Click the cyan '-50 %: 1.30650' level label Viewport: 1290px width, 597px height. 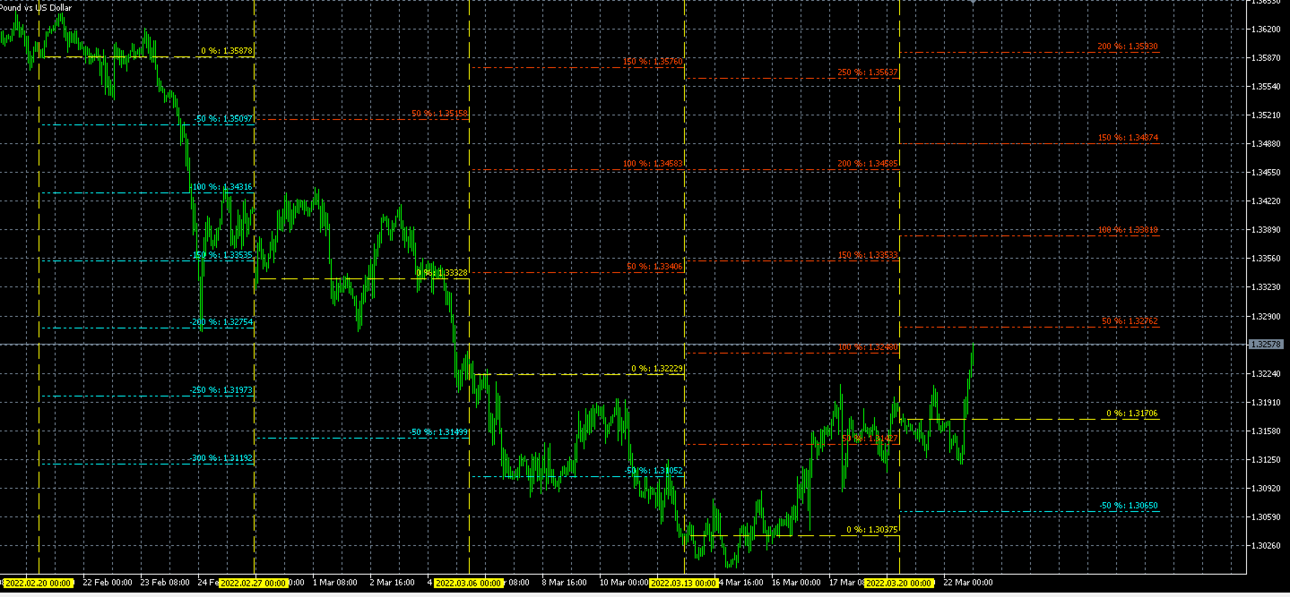coord(1128,506)
